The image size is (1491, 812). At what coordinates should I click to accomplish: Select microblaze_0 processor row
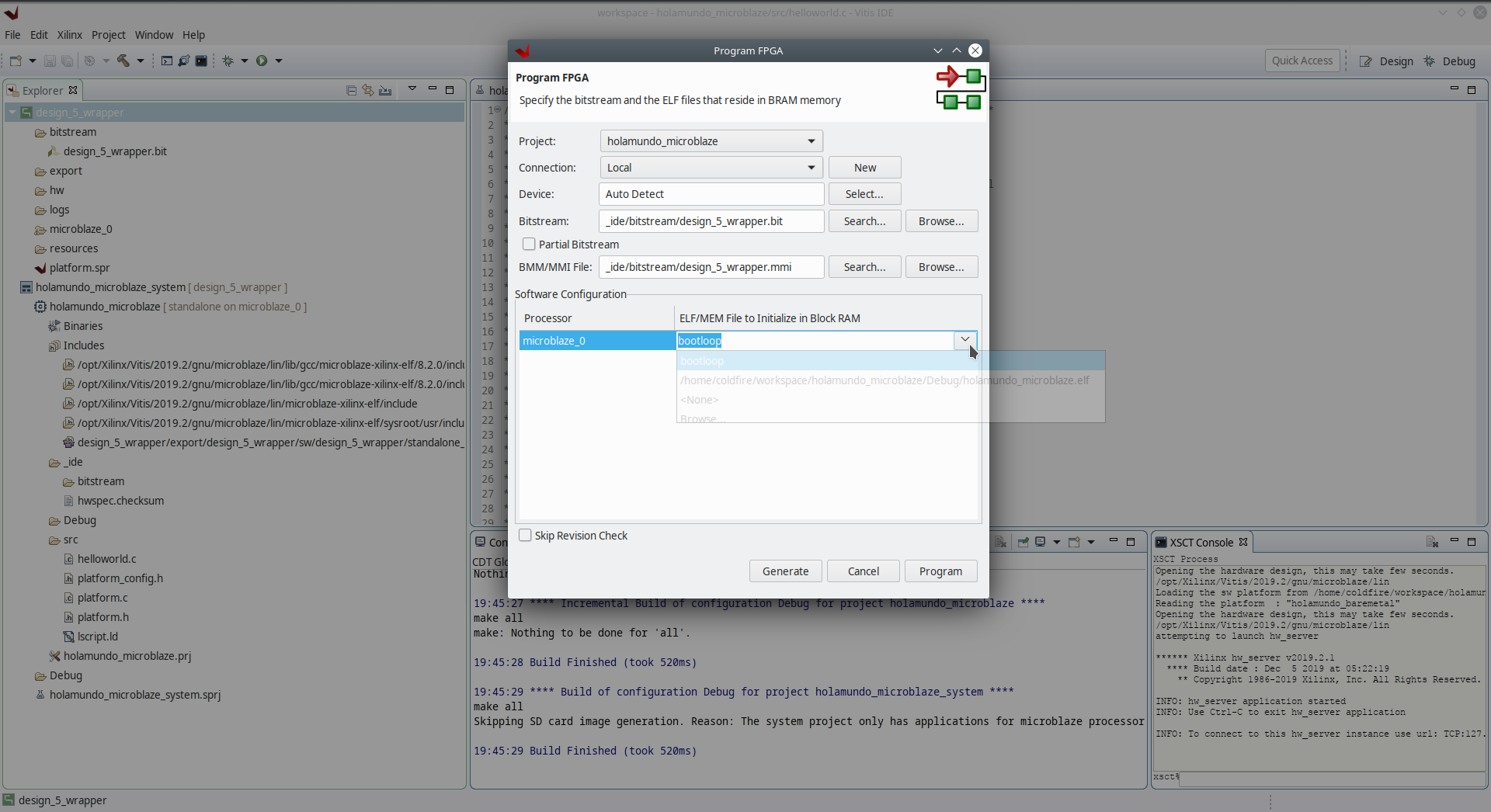596,341
